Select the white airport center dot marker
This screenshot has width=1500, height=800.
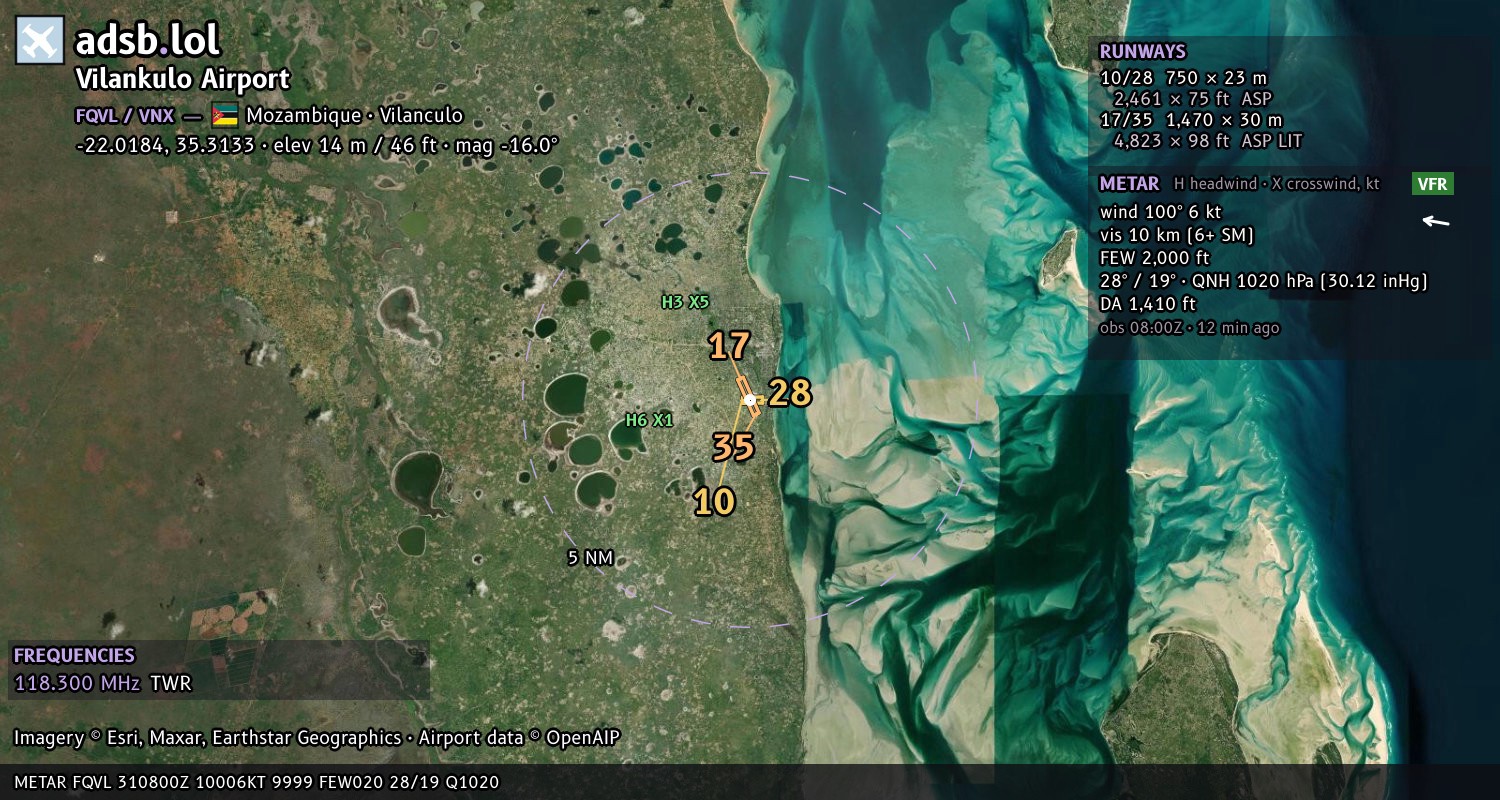[750, 400]
